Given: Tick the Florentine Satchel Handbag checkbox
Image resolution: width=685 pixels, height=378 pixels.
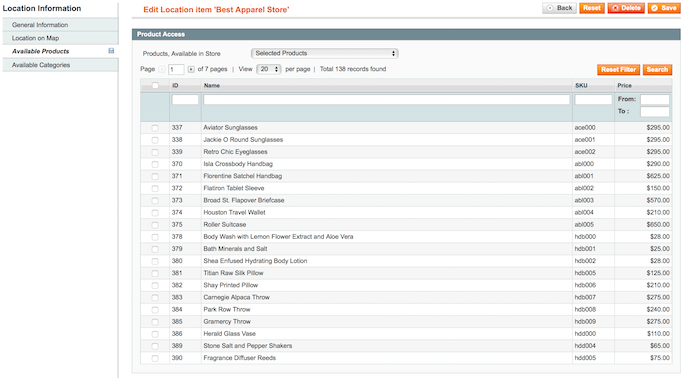Looking at the screenshot, I should (155, 177).
